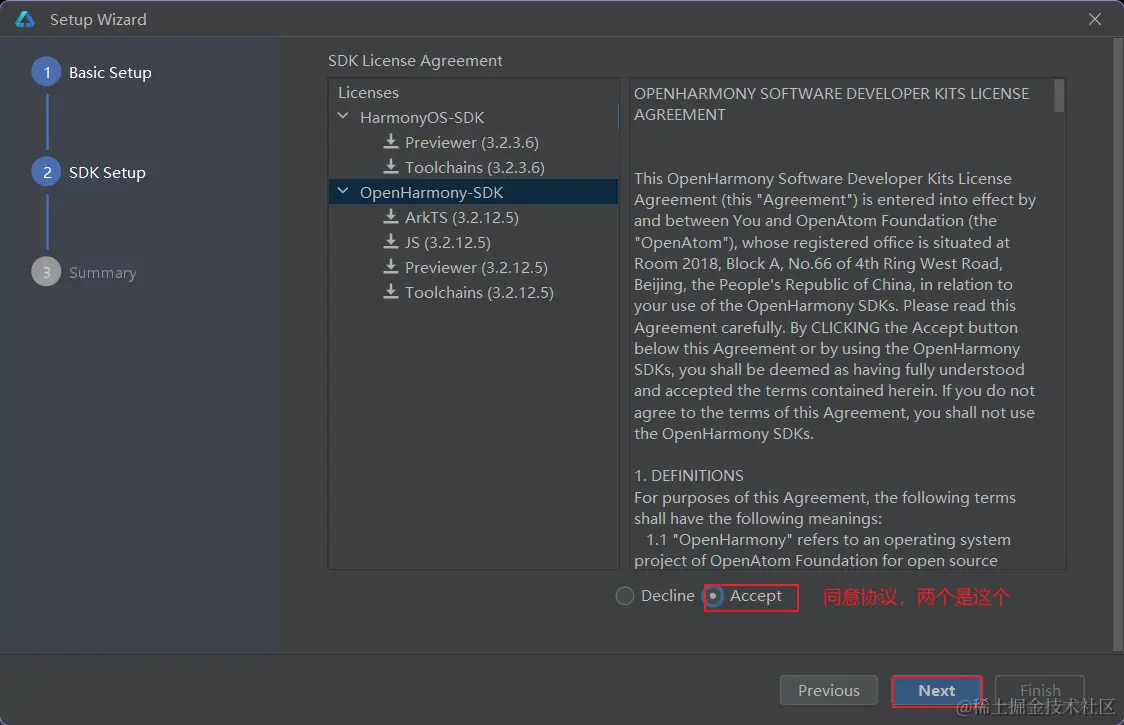Viewport: 1124px width, 725px height.
Task: Click step 3 circle for Summary
Action: point(47,272)
